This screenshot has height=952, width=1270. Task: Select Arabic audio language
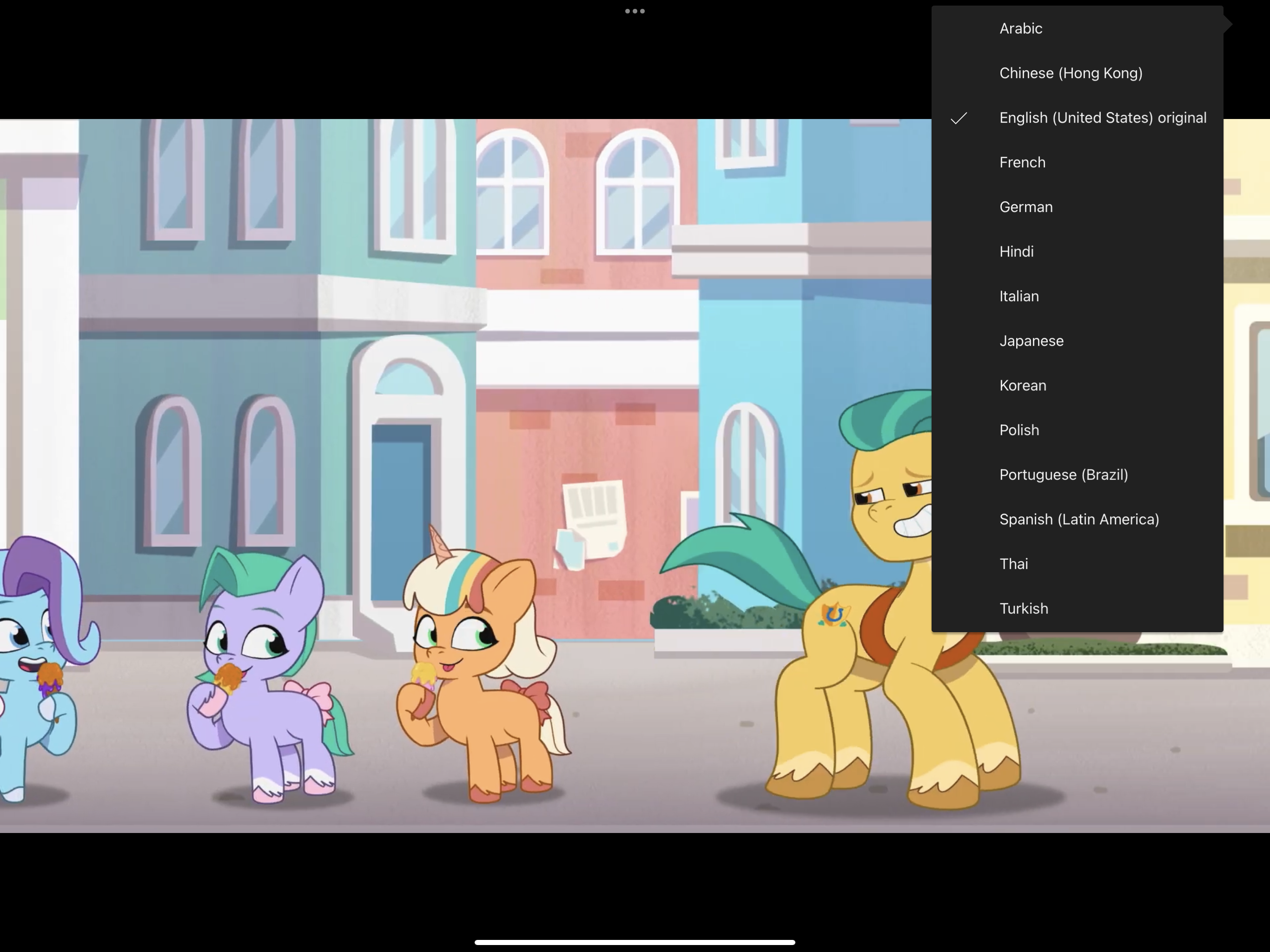pyautogui.click(x=1020, y=29)
